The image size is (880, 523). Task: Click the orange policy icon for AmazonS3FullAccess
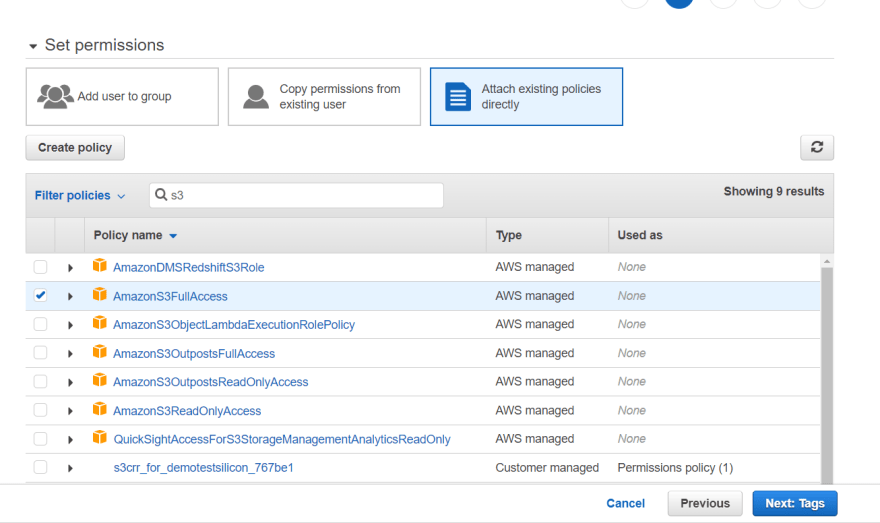[x=100, y=294]
